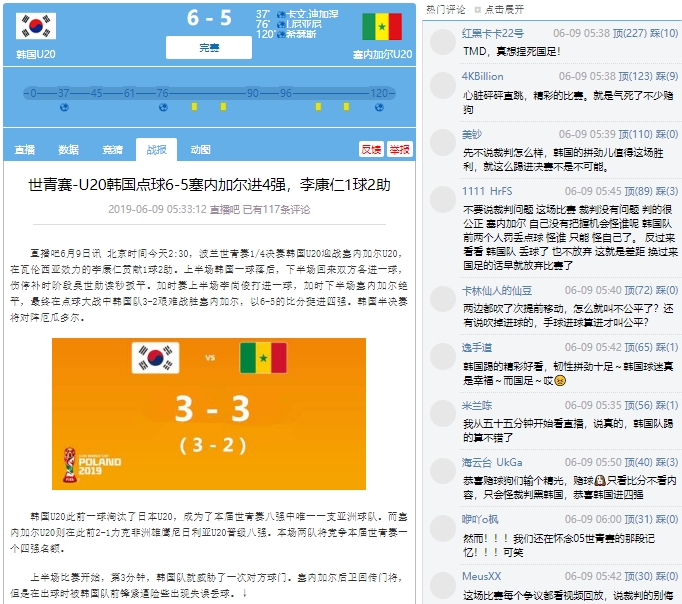682x604 pixels.
Task: Click the avatar of 1111 HrFS
Action: tap(443, 200)
